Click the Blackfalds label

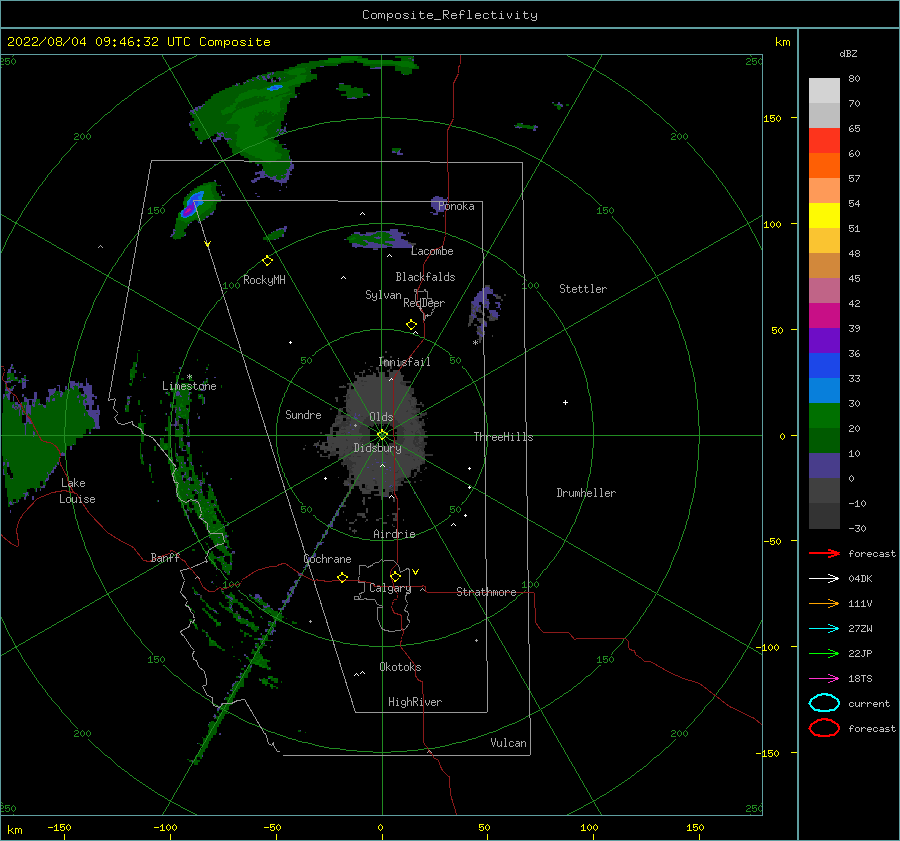click(425, 277)
